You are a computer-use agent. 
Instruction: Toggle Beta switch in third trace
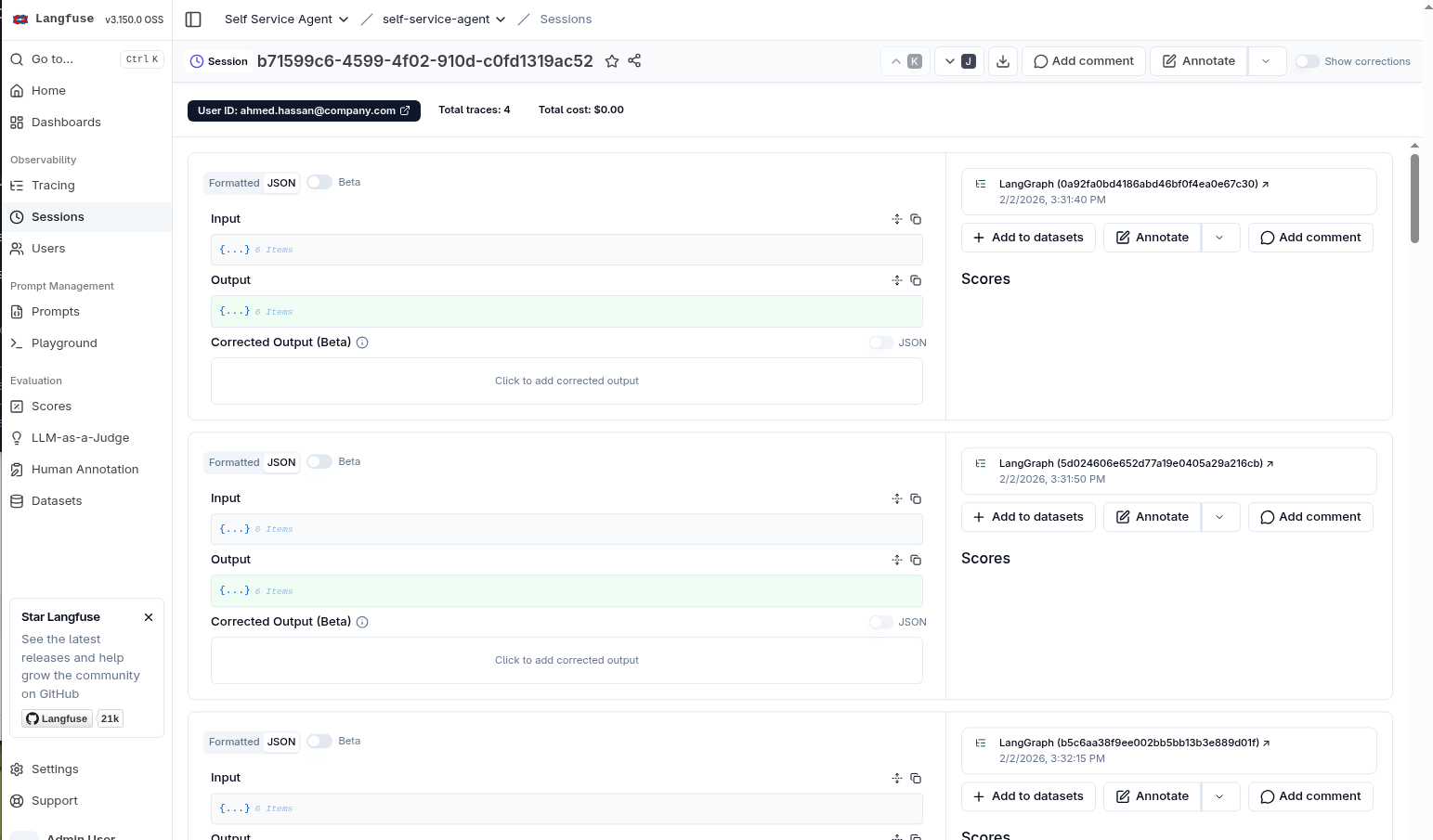click(x=319, y=741)
